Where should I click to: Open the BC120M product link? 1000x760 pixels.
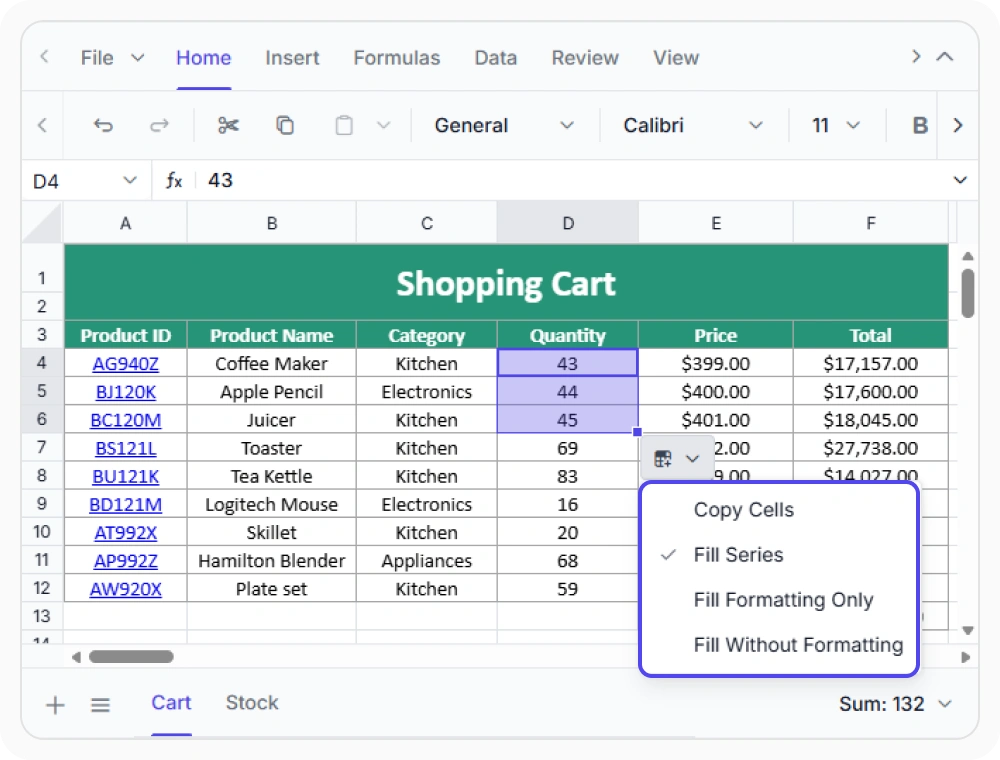126,420
